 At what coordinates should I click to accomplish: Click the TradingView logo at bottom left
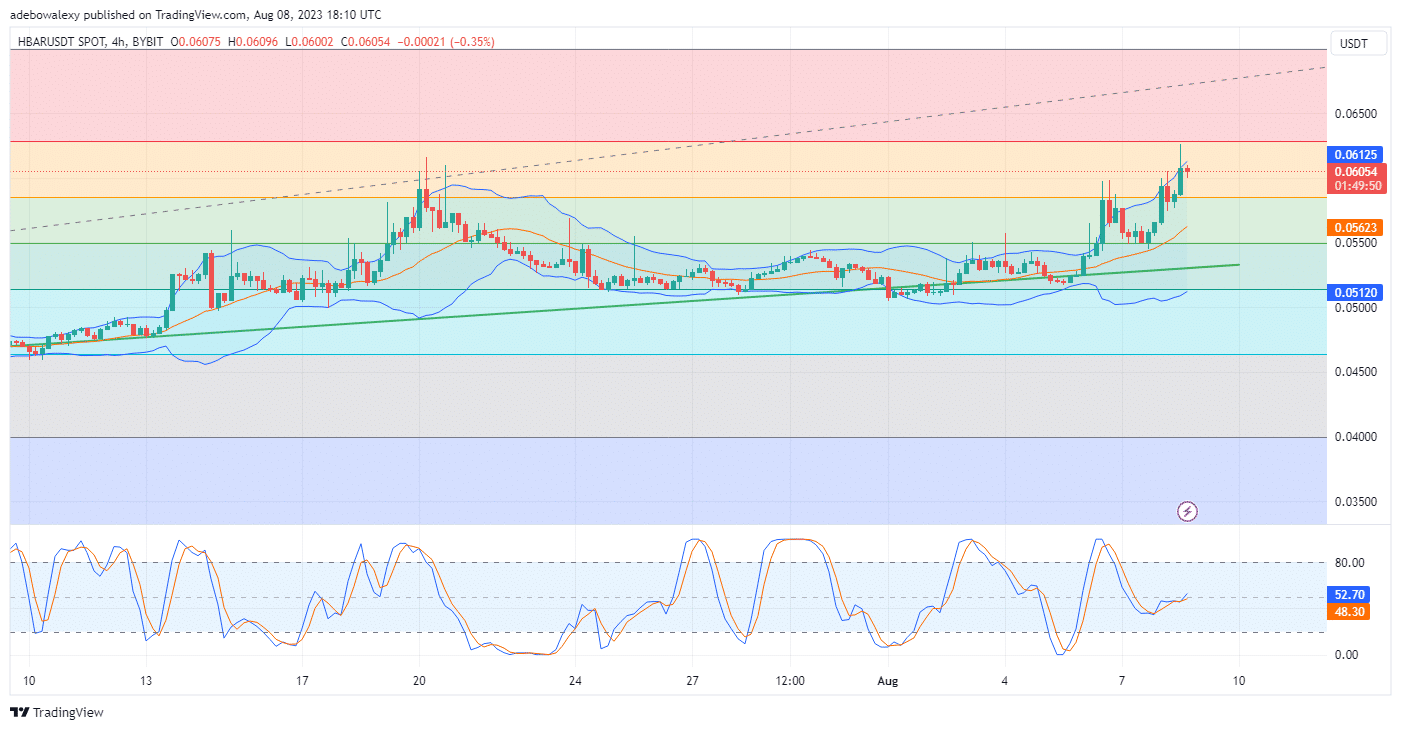[x=57, y=713]
